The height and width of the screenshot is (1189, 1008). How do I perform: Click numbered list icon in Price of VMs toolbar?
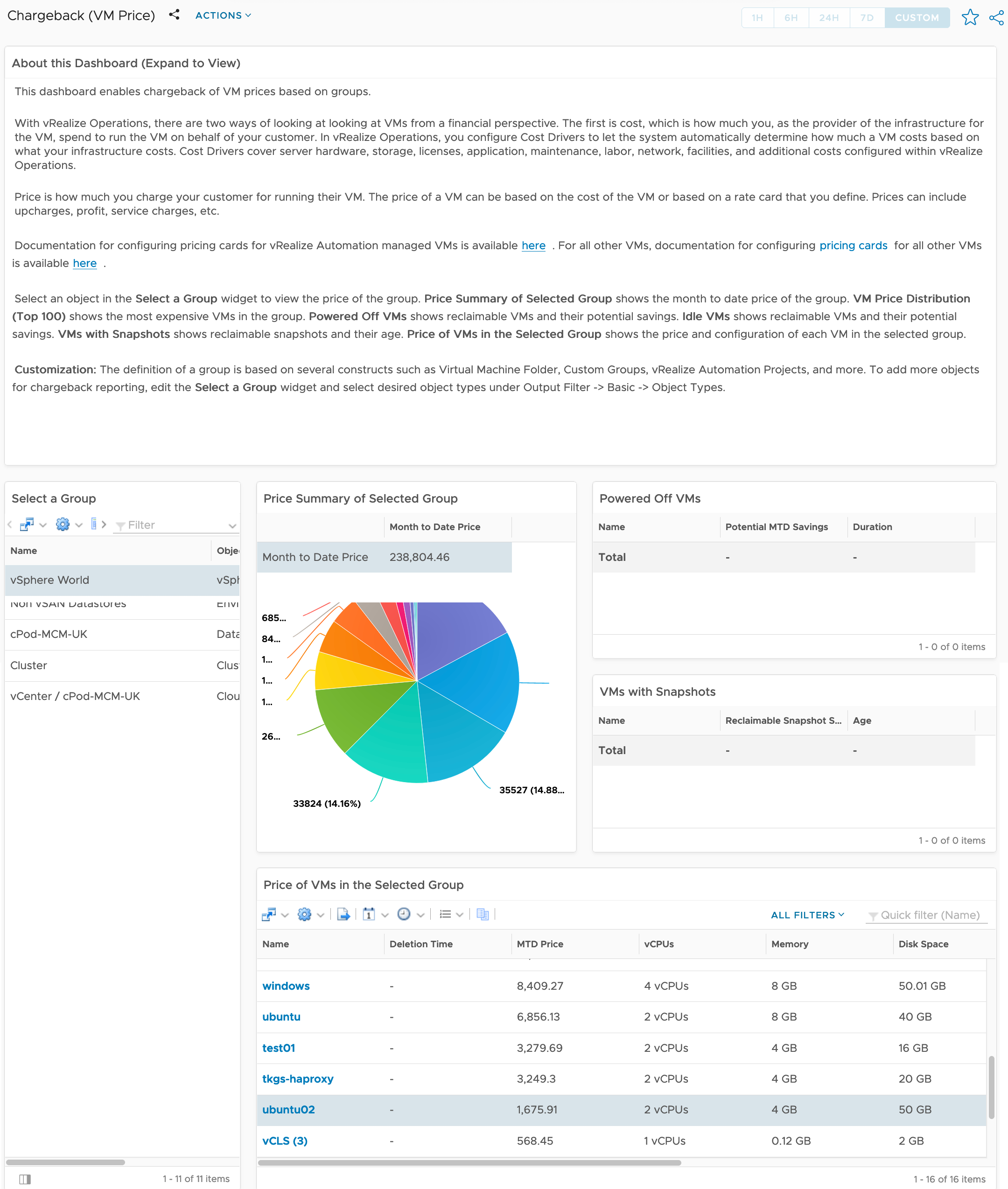click(445, 915)
